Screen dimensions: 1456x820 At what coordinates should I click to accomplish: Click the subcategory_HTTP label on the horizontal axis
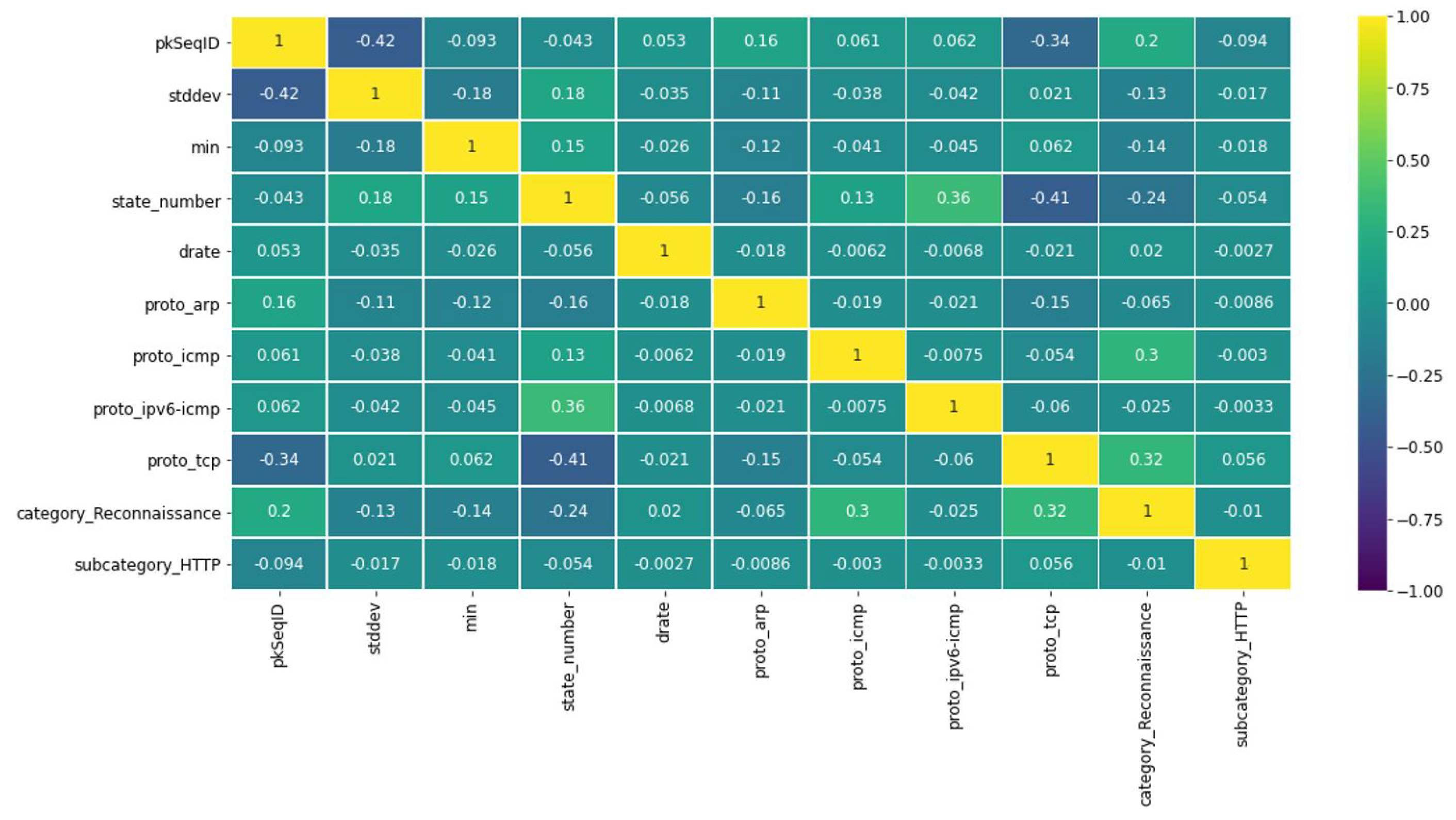(1242, 675)
